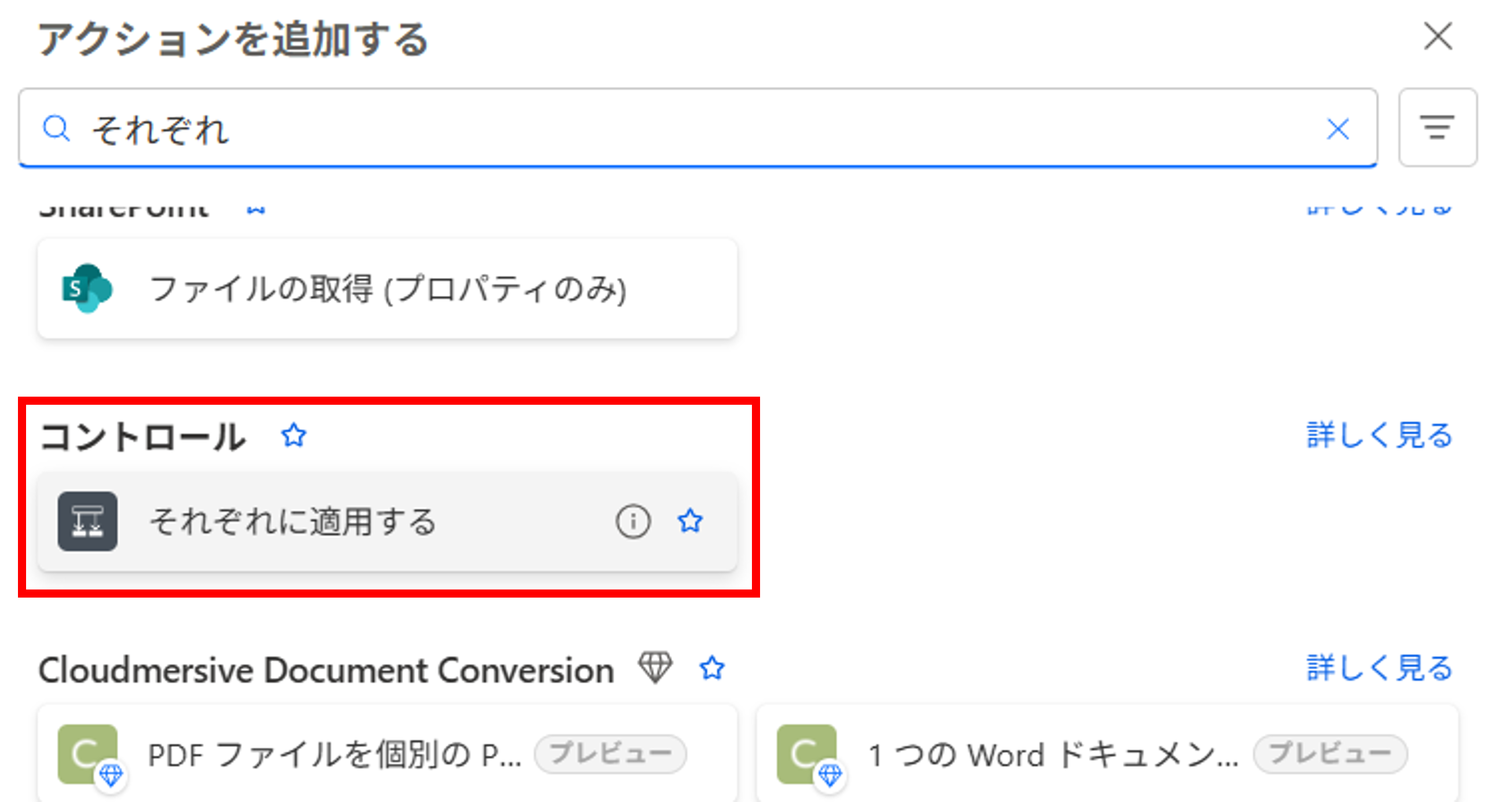The height and width of the screenshot is (802, 1512).
Task: Click プレビュー badge on PDF action
Action: click(611, 753)
